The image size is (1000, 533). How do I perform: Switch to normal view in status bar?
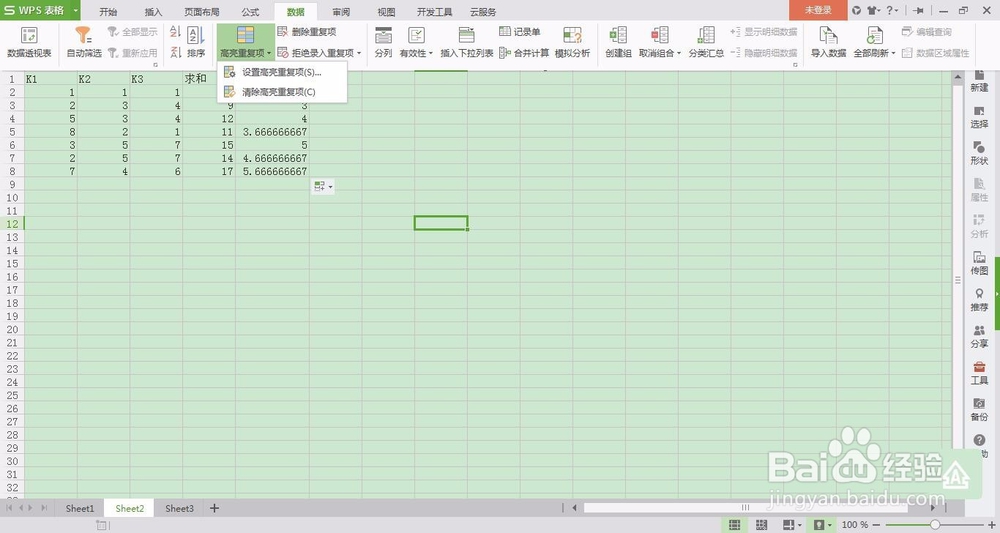734,525
